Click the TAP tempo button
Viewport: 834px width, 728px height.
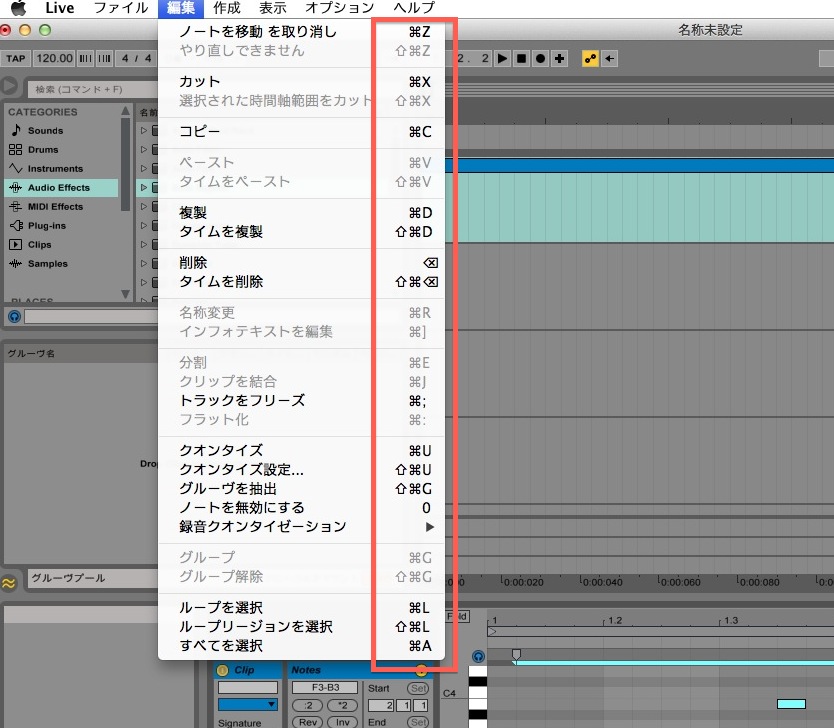point(16,58)
